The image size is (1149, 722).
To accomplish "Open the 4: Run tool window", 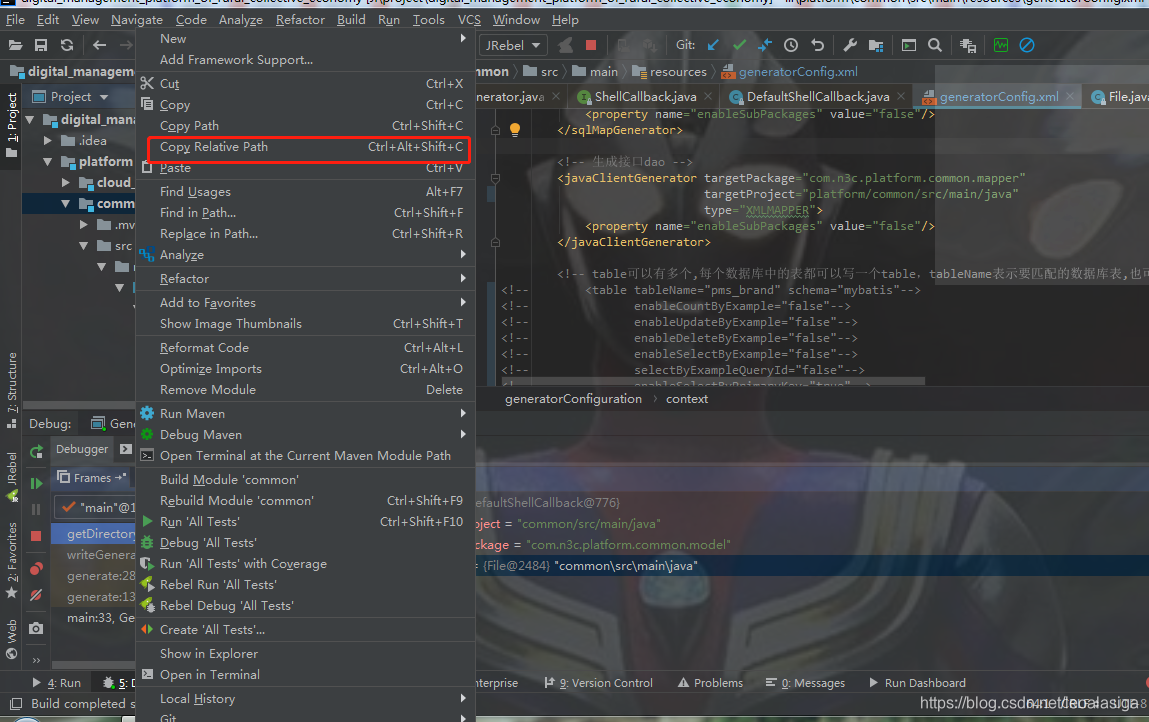I will (x=56, y=683).
